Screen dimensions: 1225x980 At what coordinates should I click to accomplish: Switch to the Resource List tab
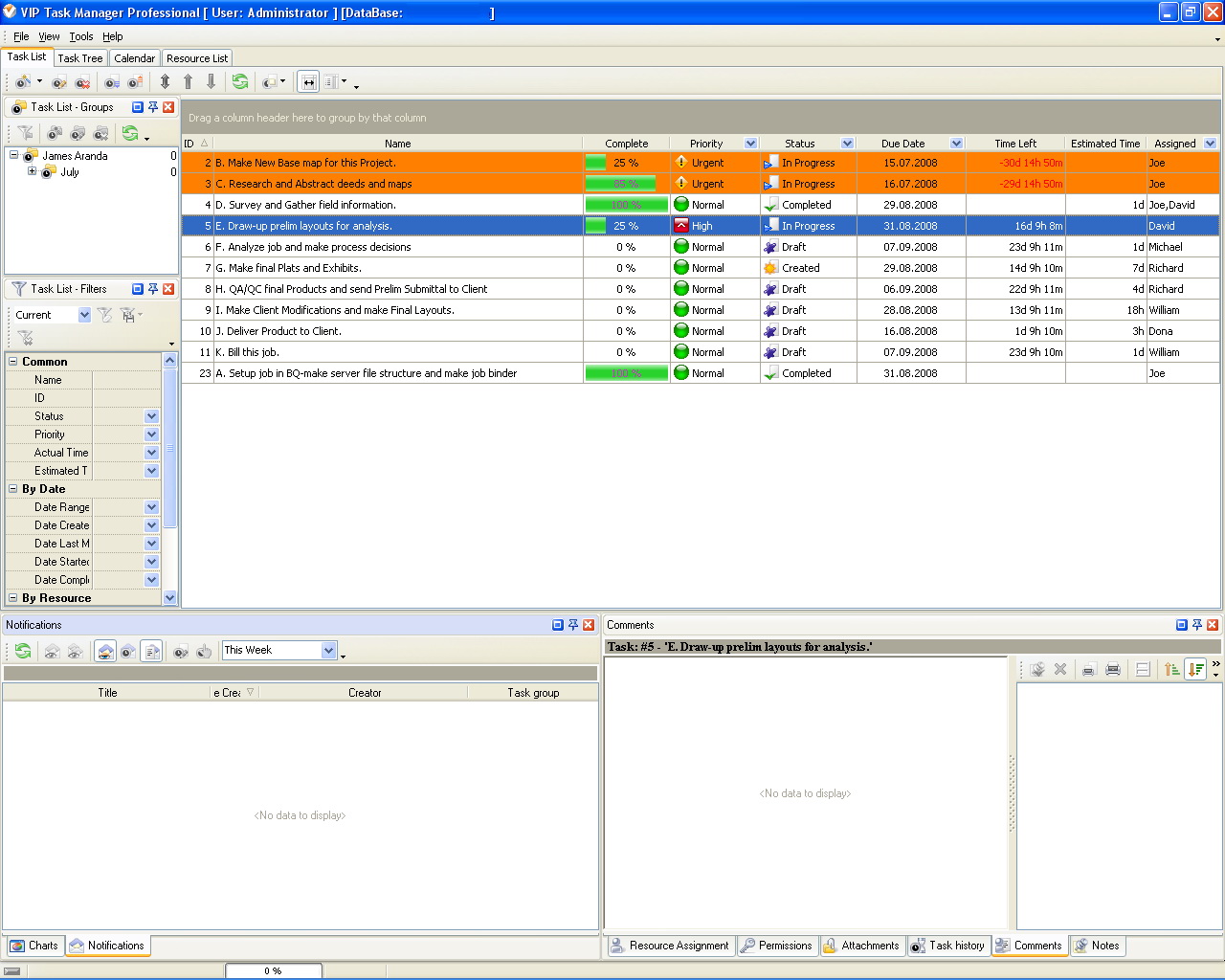click(x=197, y=58)
